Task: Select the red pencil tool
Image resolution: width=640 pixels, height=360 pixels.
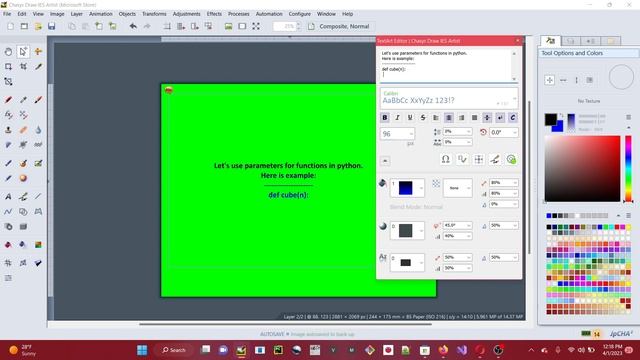Action: pyautogui.click(x=8, y=100)
